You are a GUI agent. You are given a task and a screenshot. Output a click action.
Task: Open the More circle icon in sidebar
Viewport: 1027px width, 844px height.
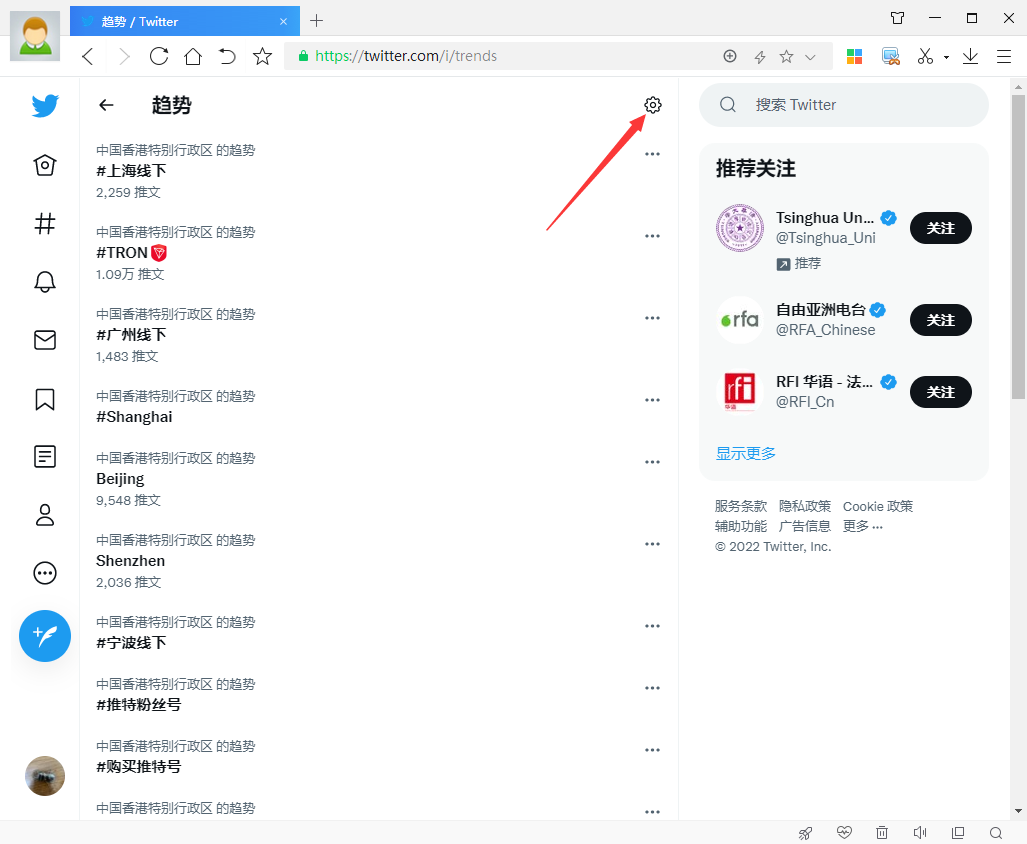[45, 573]
